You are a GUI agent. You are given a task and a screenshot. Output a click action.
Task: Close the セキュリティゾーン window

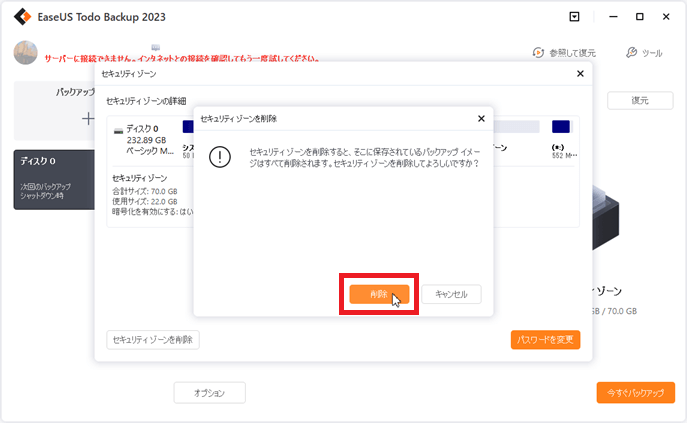[x=580, y=75]
